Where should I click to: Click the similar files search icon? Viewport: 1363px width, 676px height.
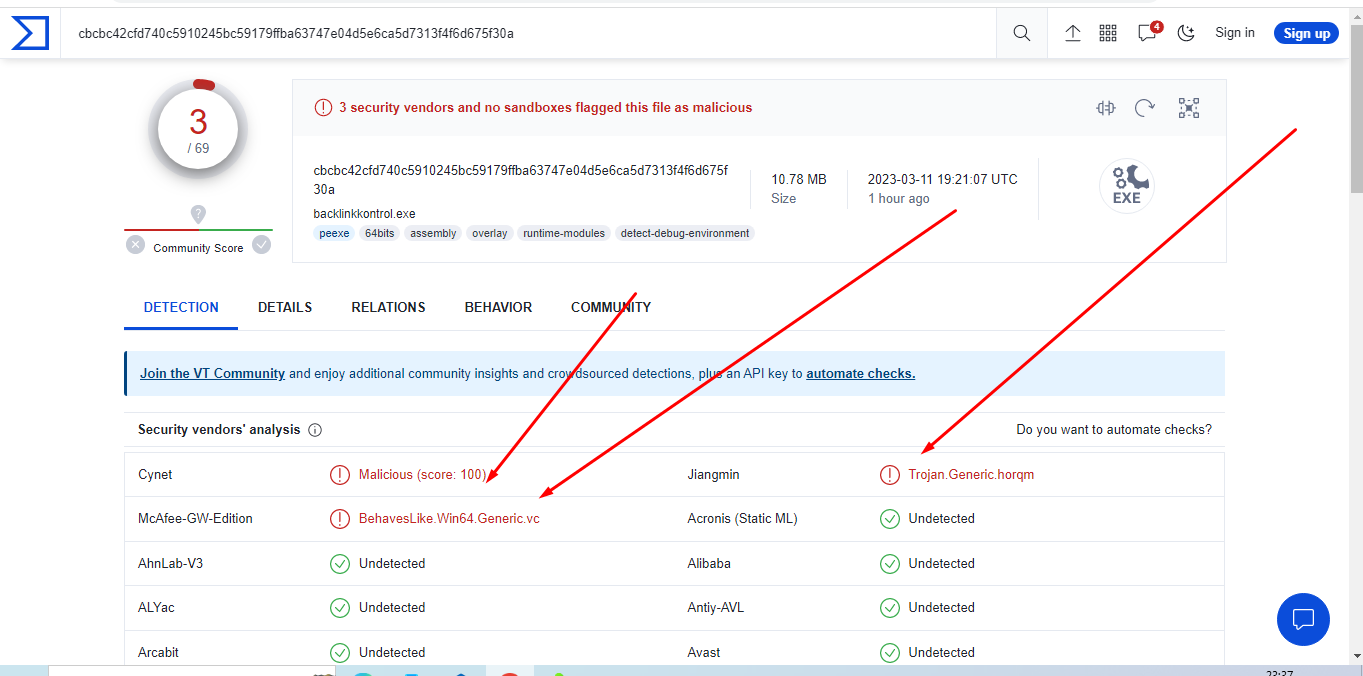pyautogui.click(x=1105, y=108)
